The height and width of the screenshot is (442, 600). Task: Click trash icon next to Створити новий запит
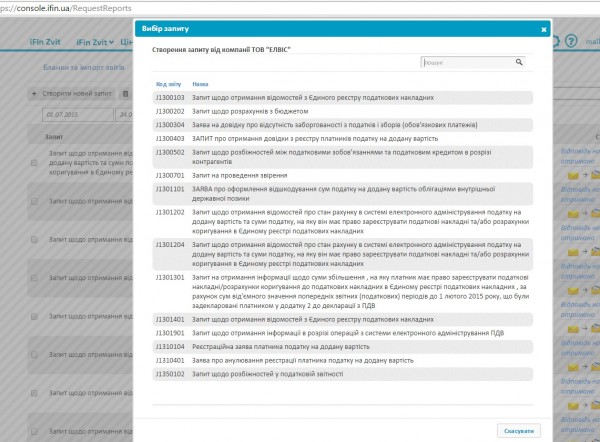click(125, 93)
